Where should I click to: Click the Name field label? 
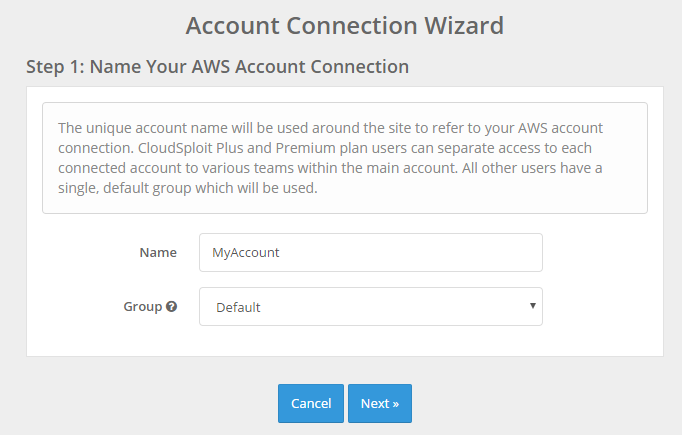pos(158,252)
